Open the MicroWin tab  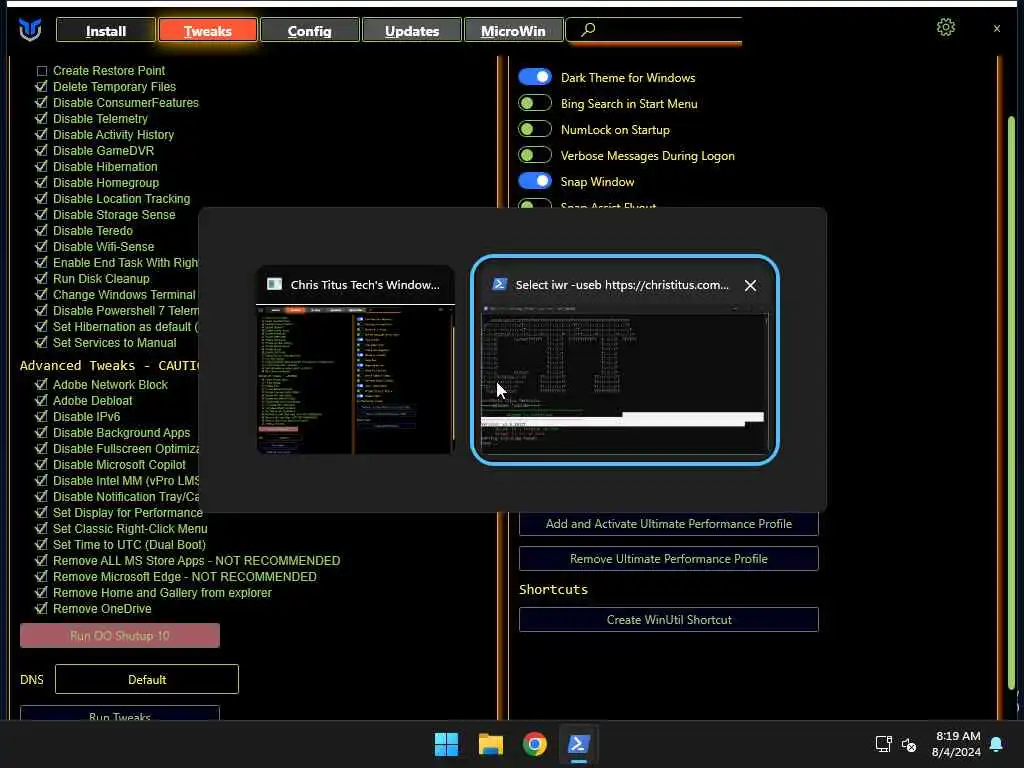click(513, 31)
